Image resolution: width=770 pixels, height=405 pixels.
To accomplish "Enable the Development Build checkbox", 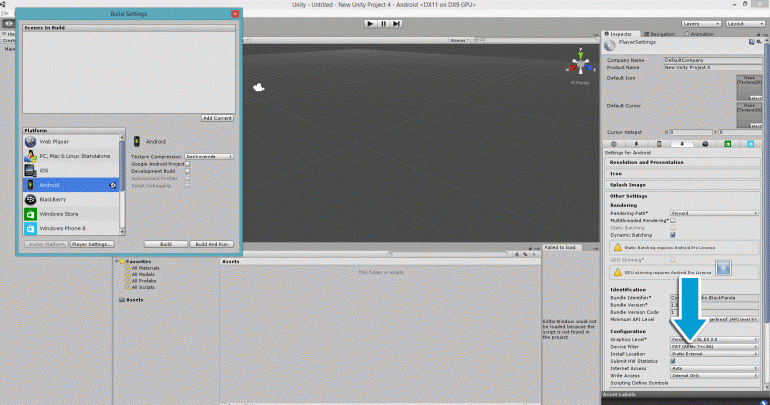I will (x=187, y=170).
